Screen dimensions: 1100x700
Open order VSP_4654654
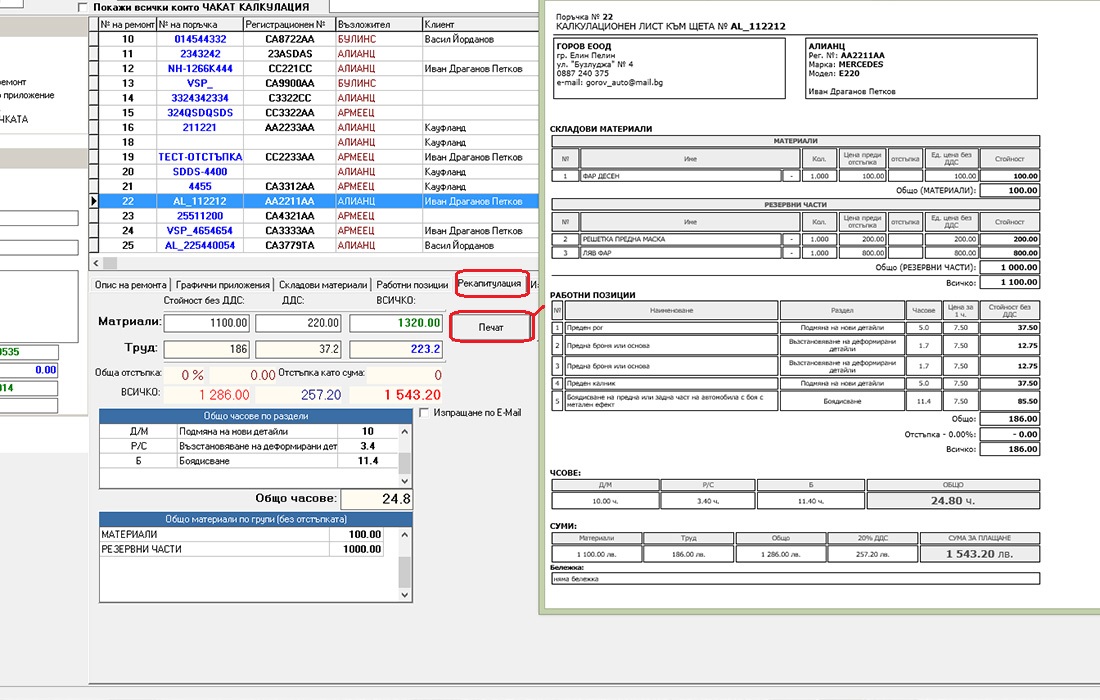201,231
